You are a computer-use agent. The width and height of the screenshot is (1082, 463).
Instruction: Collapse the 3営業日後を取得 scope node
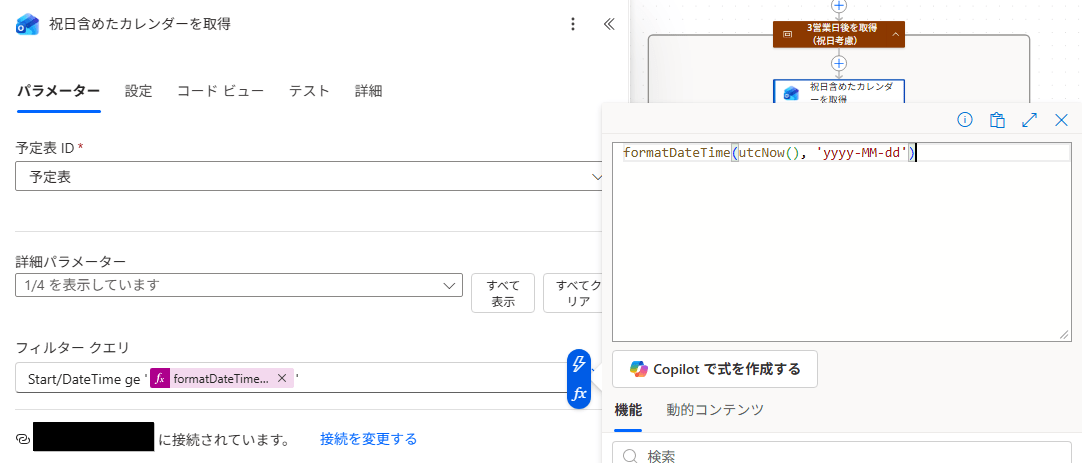[895, 34]
